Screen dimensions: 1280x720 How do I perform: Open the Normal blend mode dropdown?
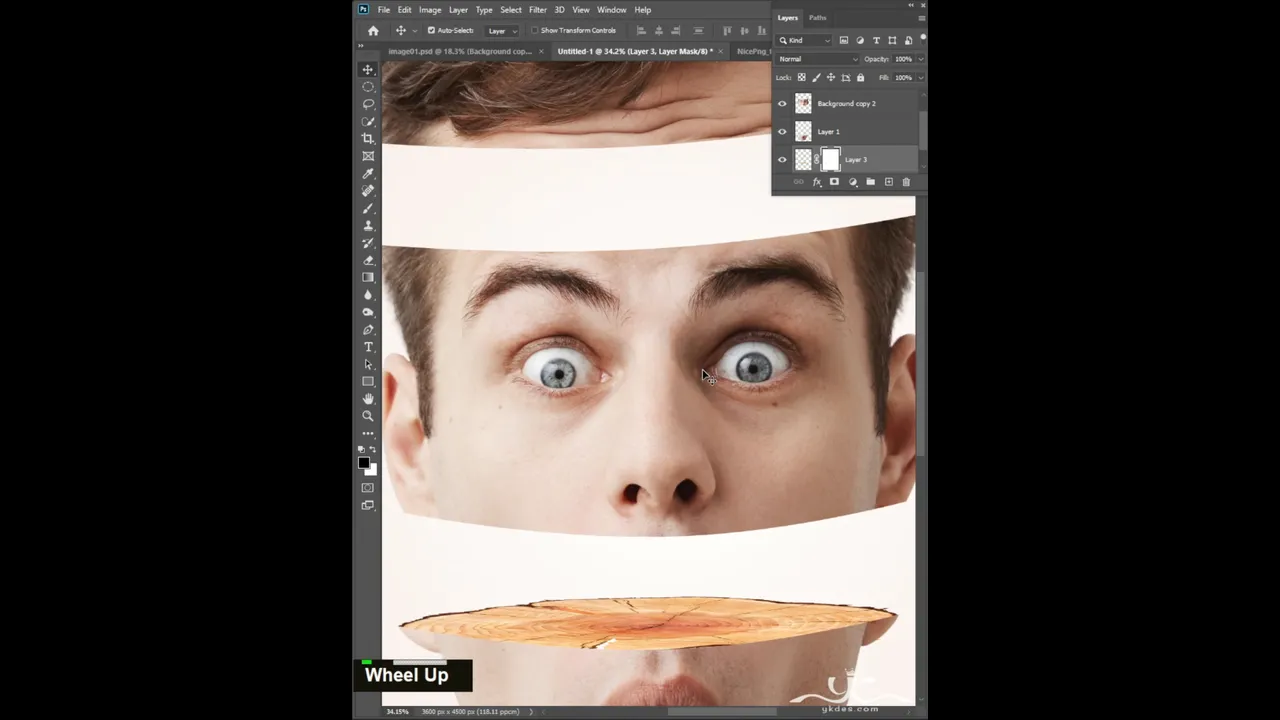(x=818, y=59)
